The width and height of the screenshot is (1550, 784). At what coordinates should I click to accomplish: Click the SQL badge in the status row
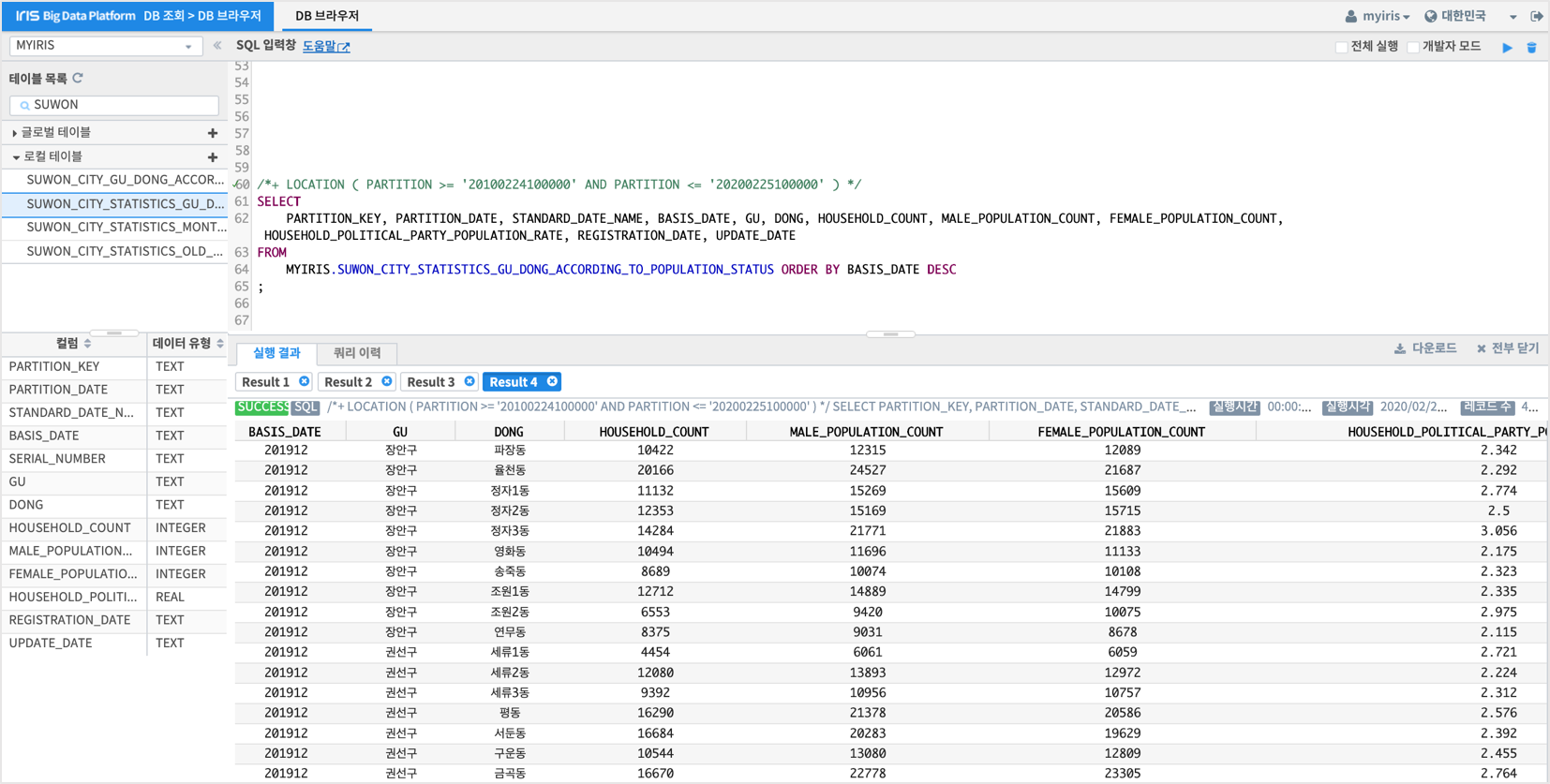click(306, 407)
